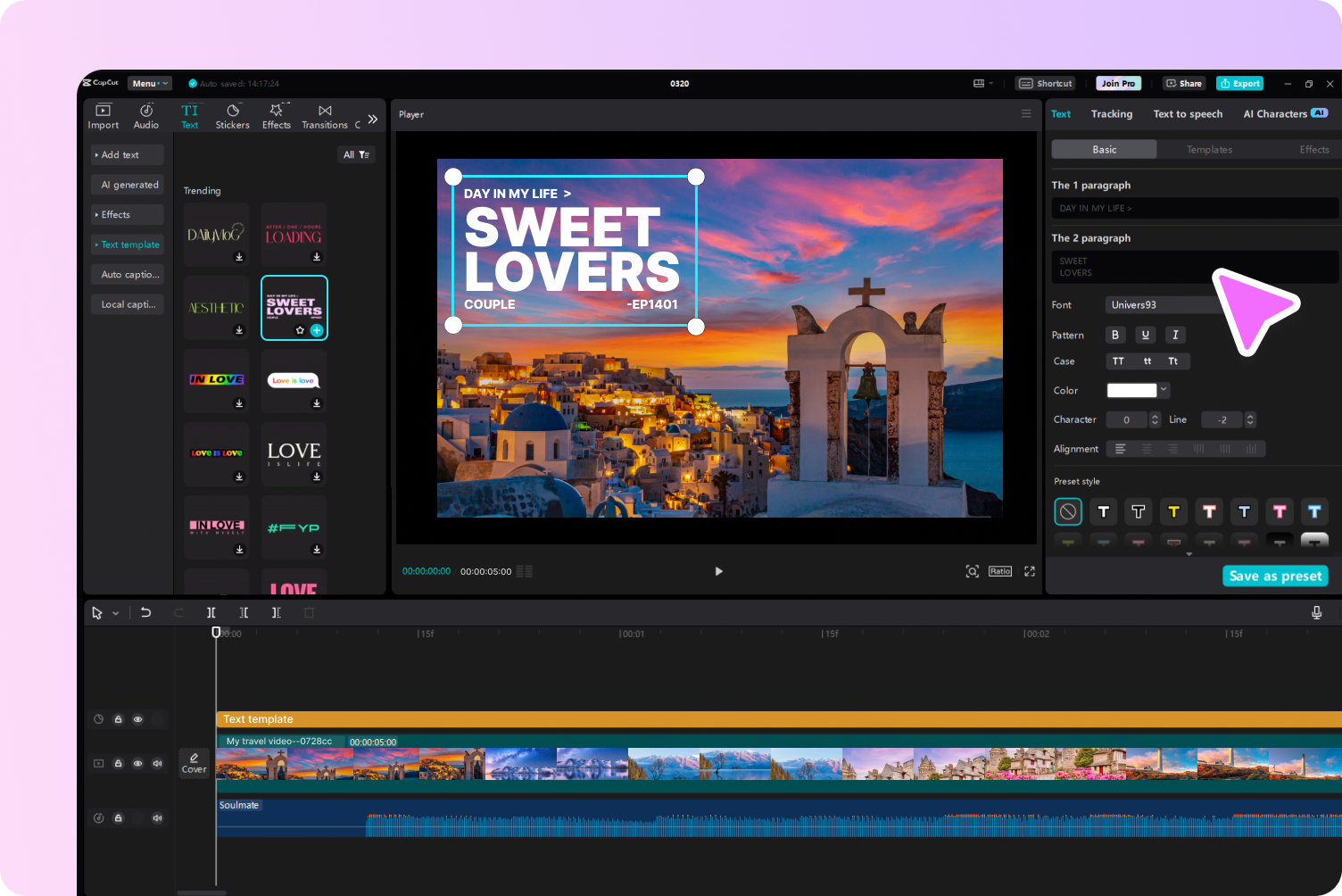Apply italic styling to the text
The height and width of the screenshot is (896, 1342).
1175,335
